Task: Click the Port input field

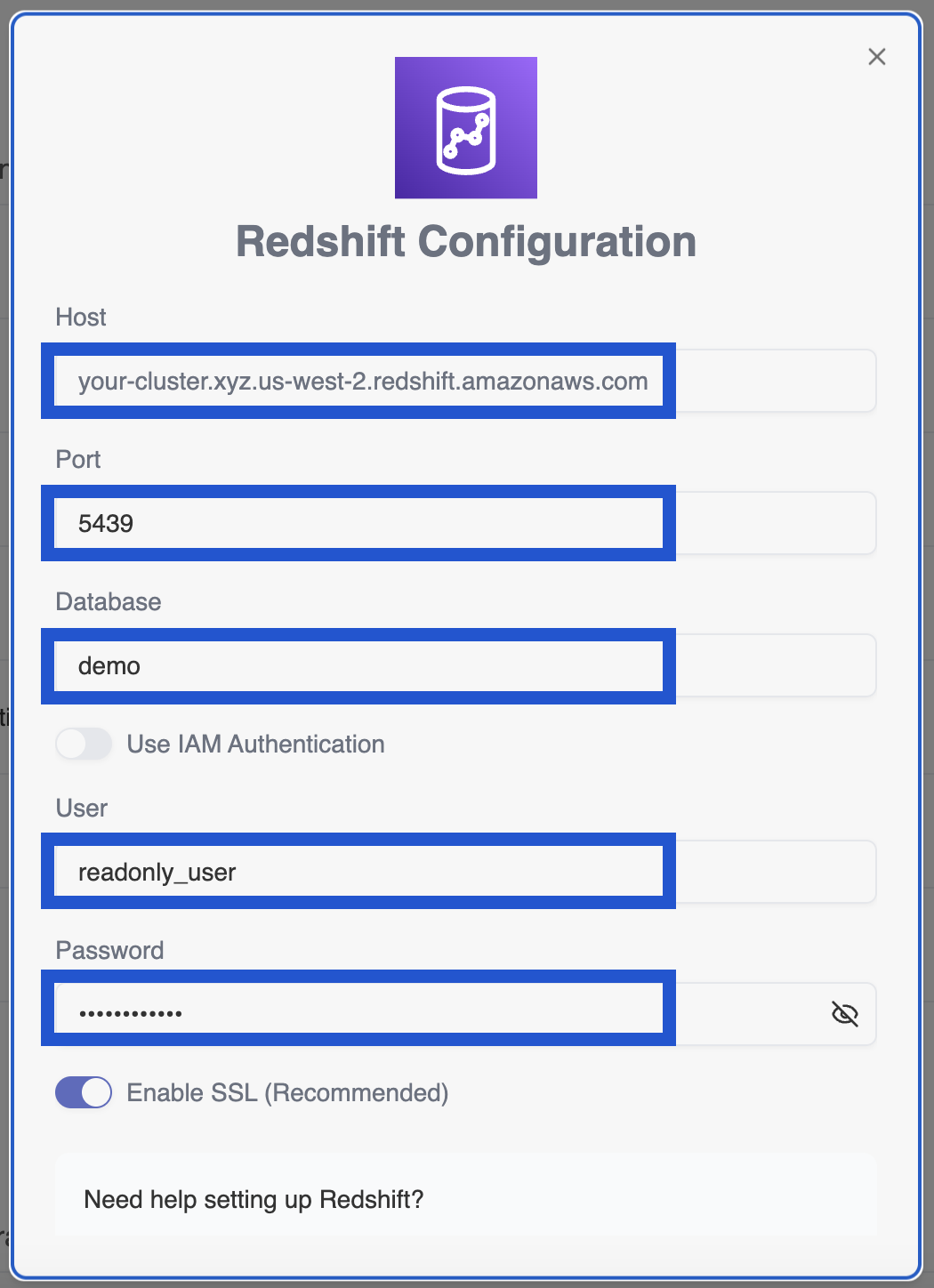Action: coord(358,523)
